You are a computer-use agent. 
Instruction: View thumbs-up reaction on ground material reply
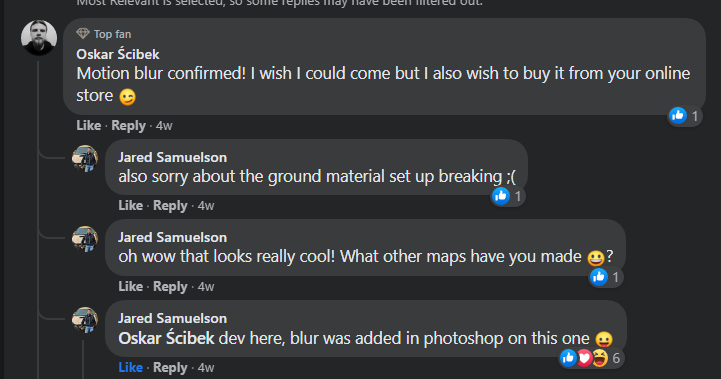[501, 196]
